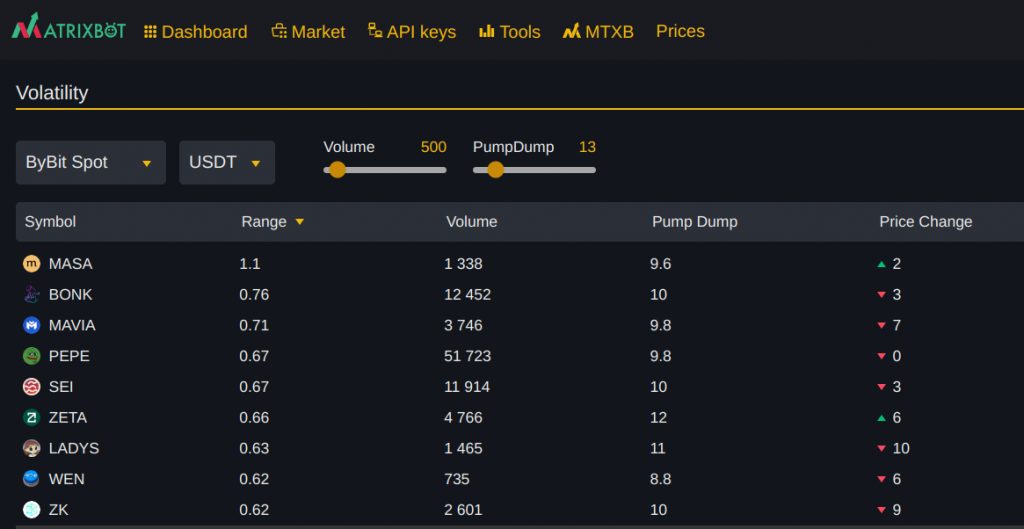The image size is (1024, 529).
Task: Click PEPE volume 51 723
Action: (468, 356)
